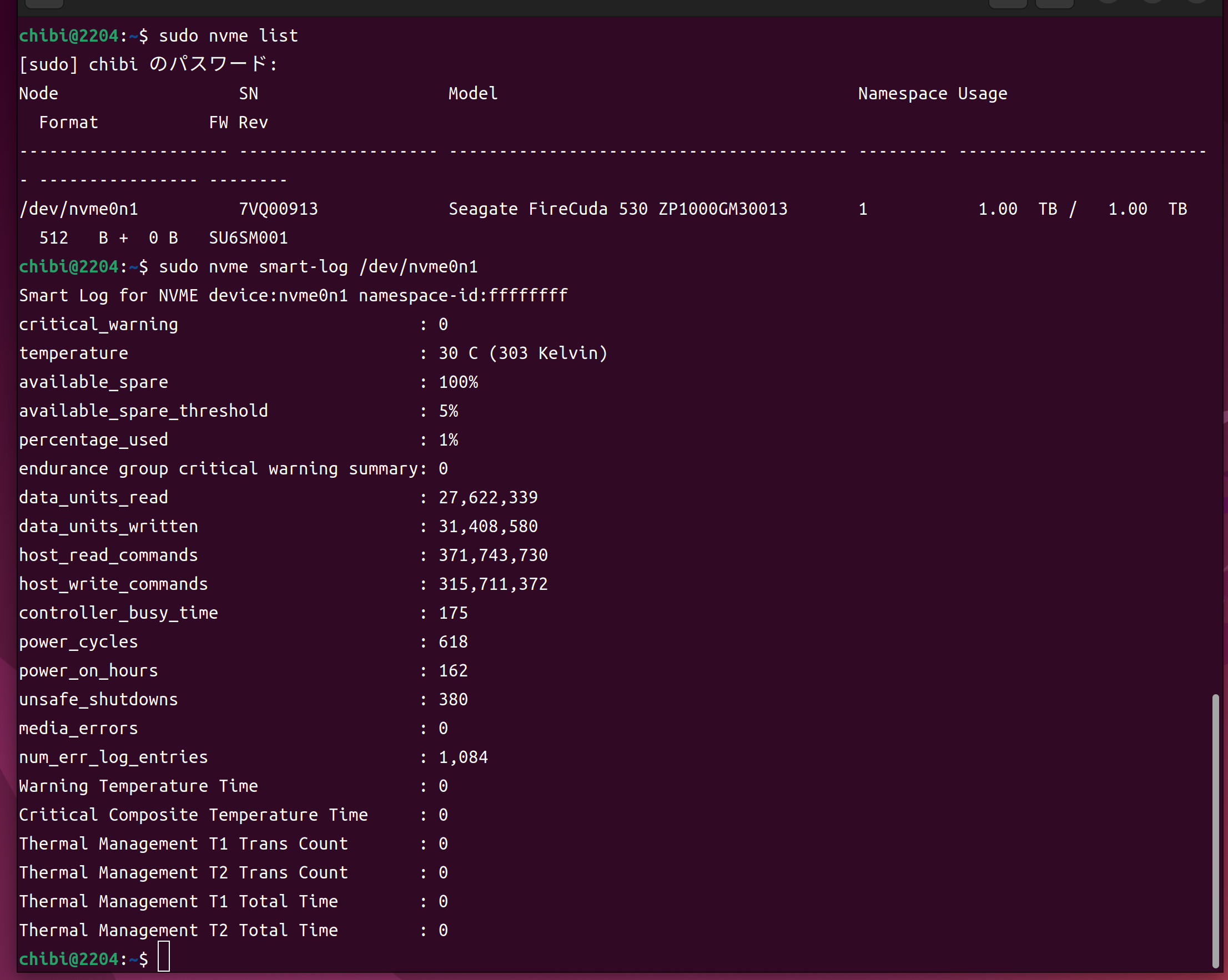Click the sudo nvme list command text

coord(228,36)
